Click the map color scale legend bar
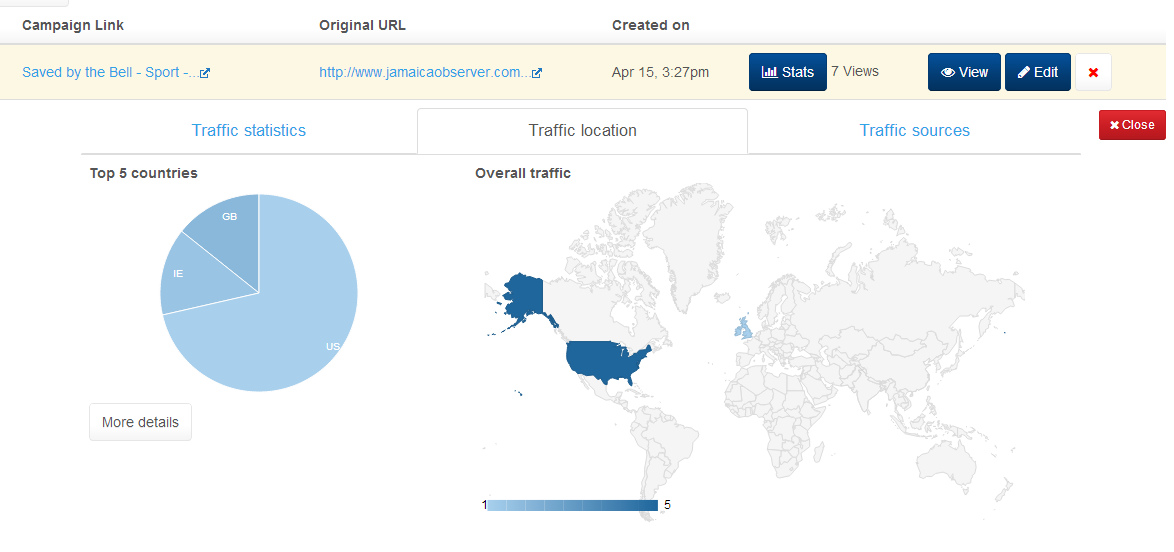This screenshot has width=1174, height=552. click(x=572, y=505)
